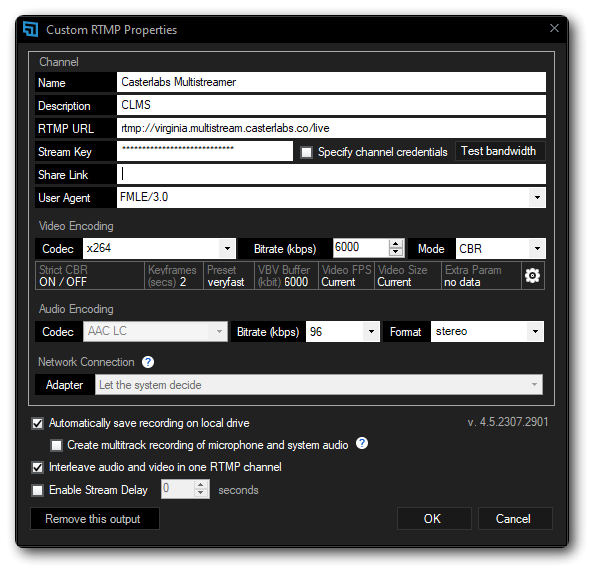Click the Test bandwidth button
Viewport: 589px width, 568px height.
click(500, 151)
